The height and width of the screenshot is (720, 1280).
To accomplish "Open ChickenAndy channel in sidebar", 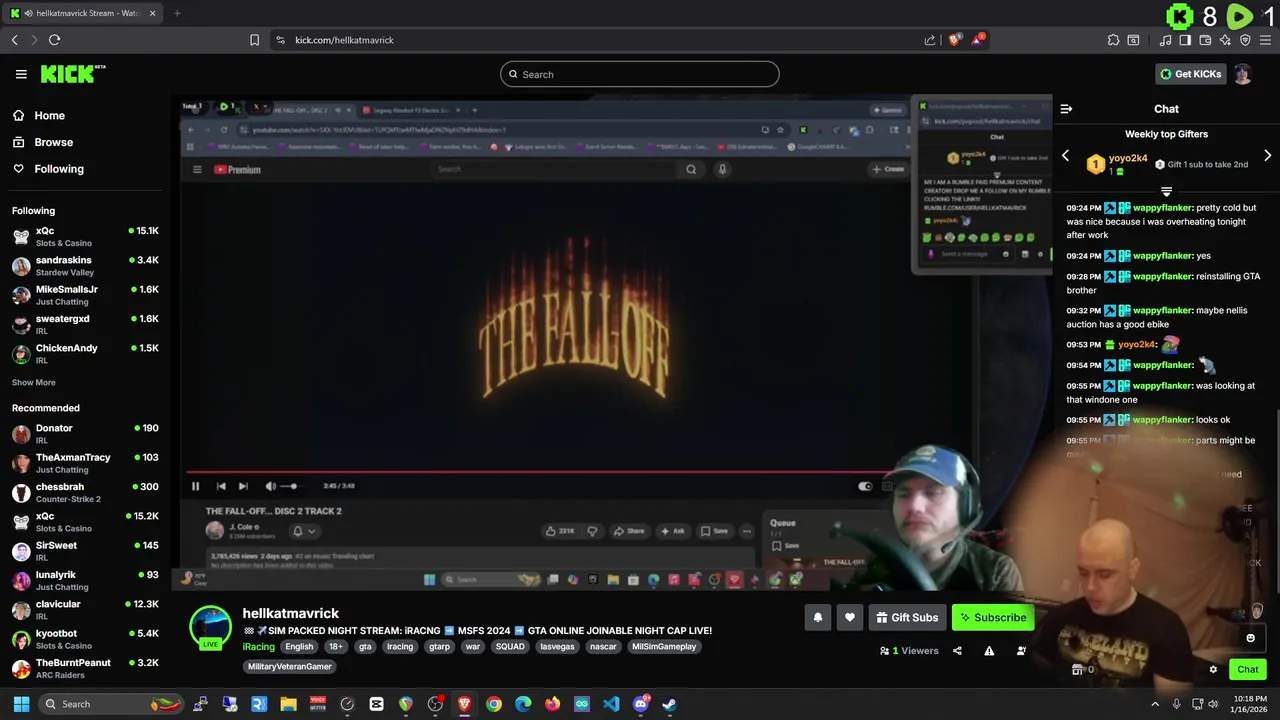I will click(85, 354).
